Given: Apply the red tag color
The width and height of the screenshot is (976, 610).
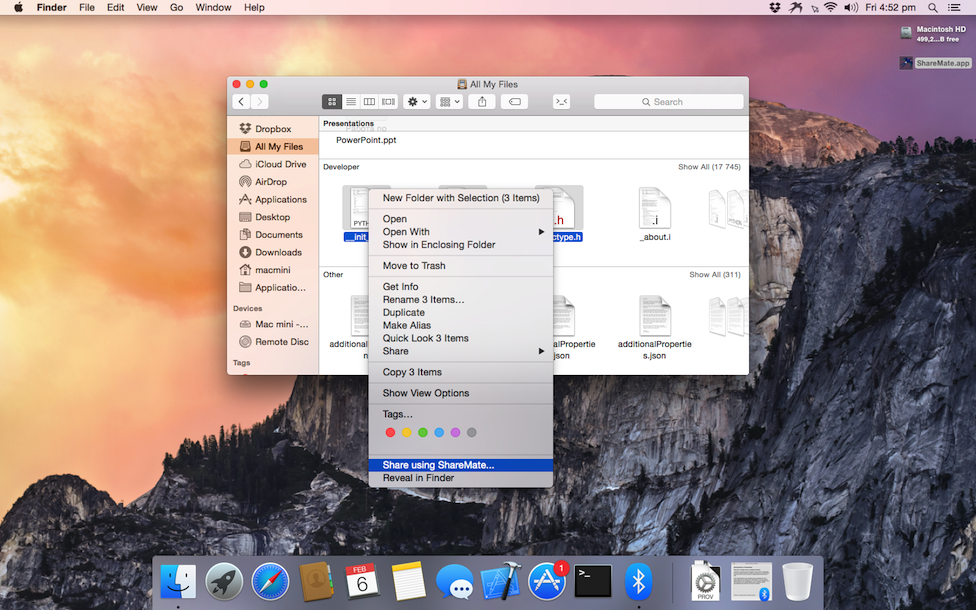Looking at the screenshot, I should (390, 433).
